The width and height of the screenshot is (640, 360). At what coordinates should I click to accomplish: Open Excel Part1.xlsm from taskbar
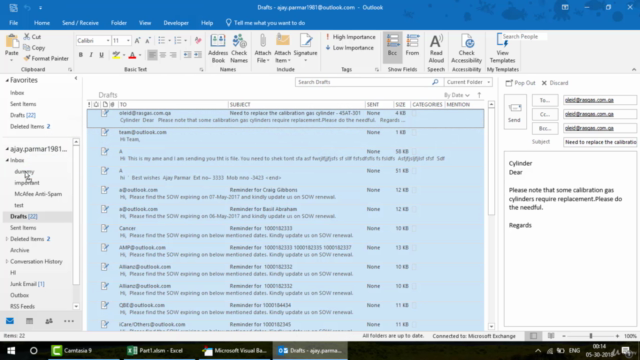156,351
